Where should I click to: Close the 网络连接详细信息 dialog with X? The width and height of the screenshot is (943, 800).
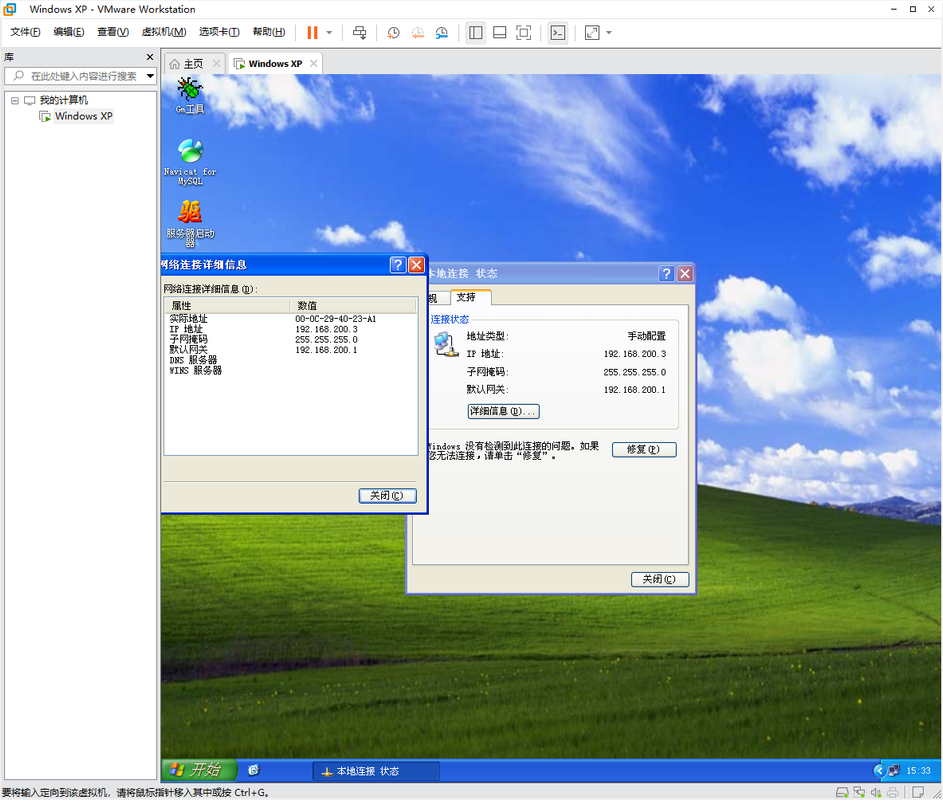coord(416,265)
